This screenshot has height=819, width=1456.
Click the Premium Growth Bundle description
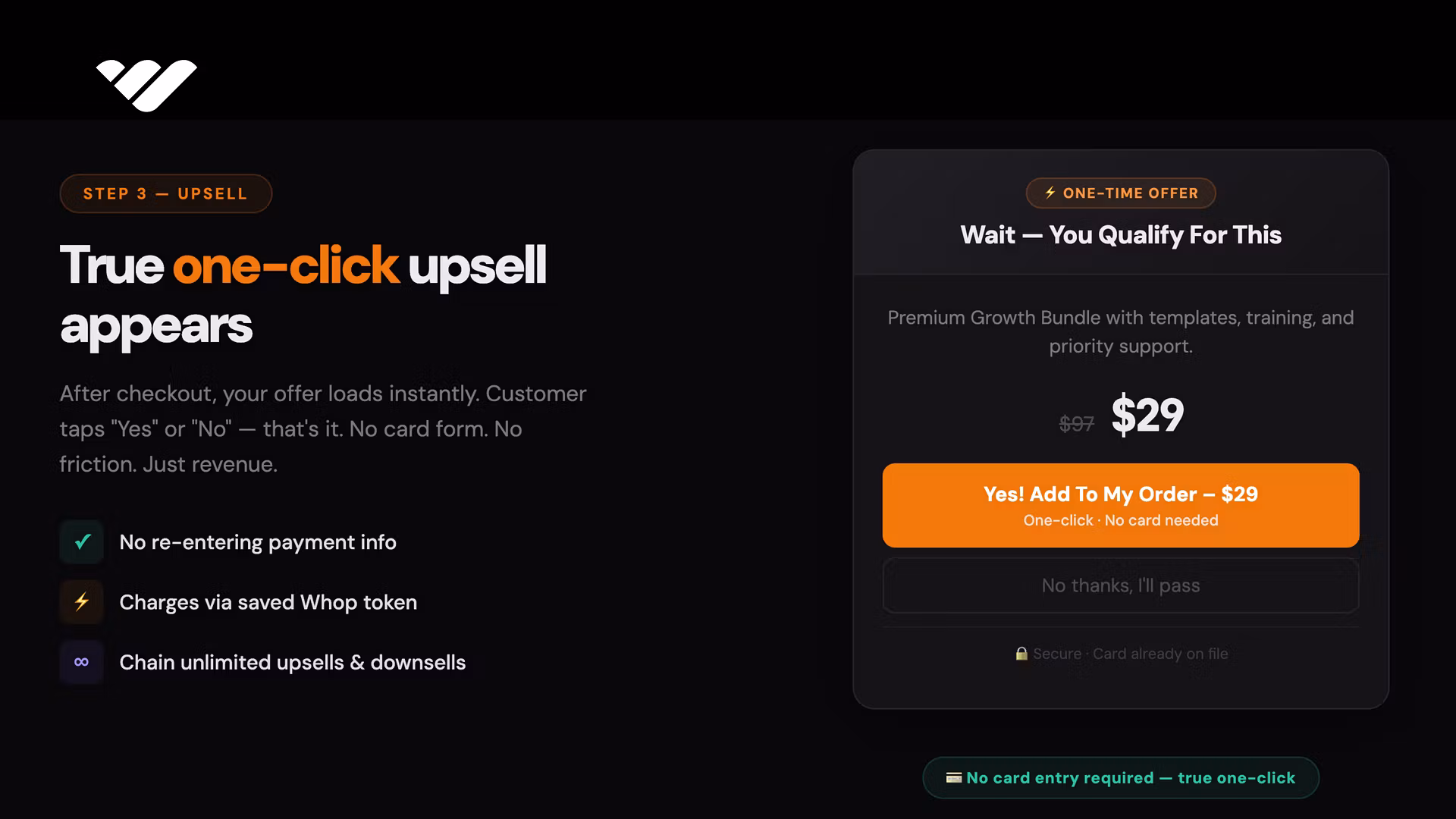coord(1121,331)
